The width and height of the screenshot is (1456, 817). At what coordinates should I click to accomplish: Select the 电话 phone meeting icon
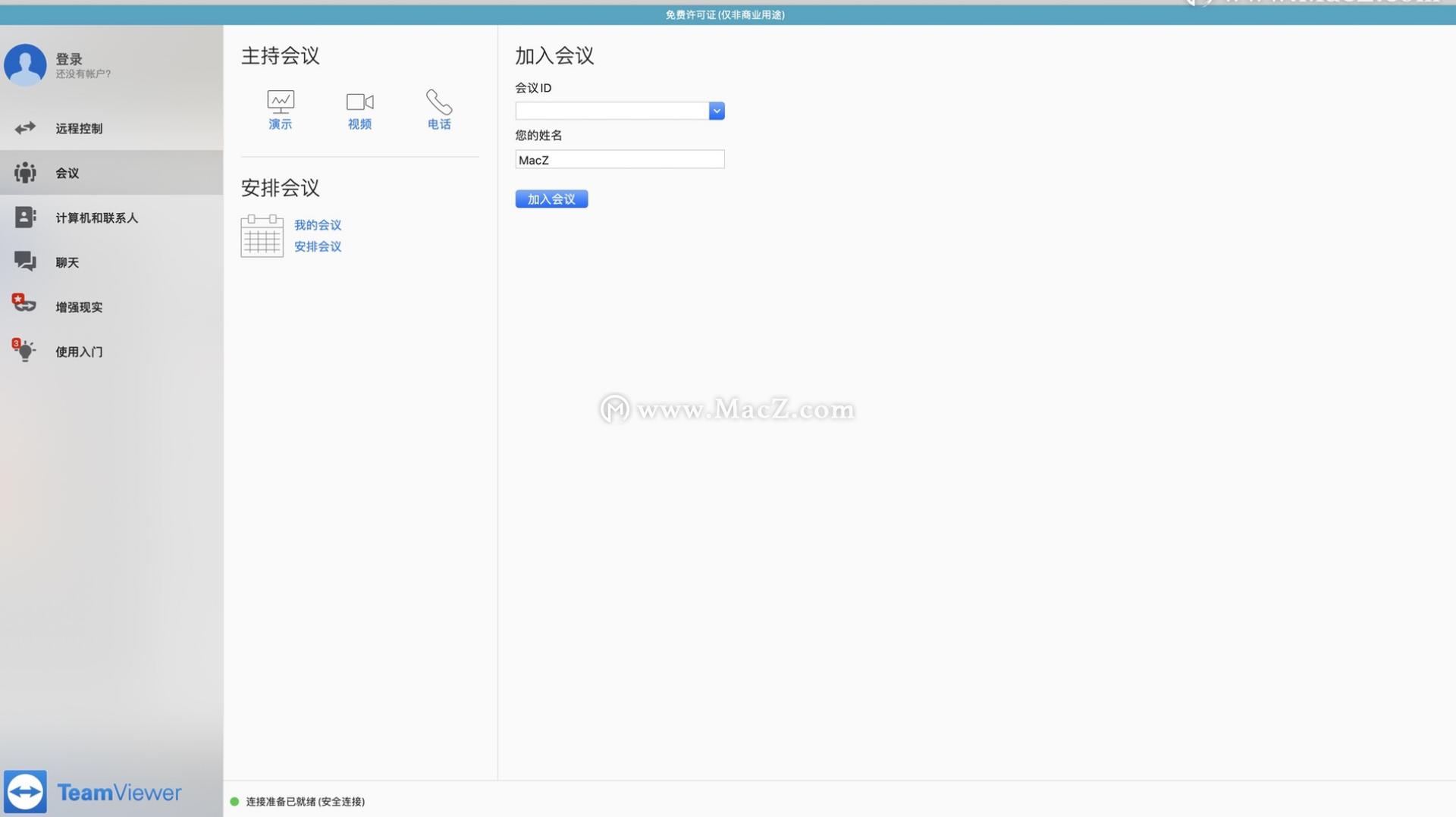pos(438,102)
